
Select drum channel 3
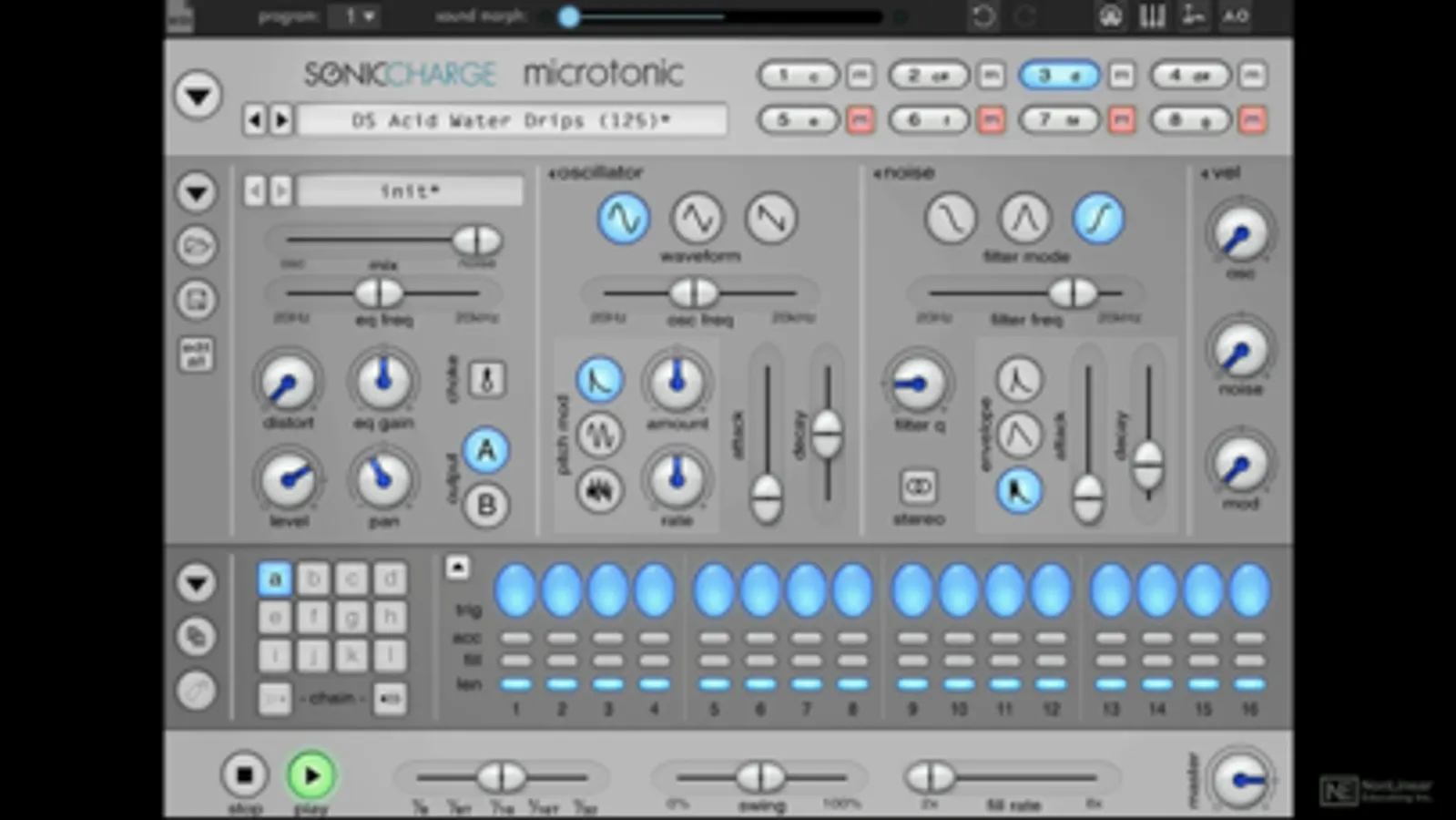tap(1059, 75)
